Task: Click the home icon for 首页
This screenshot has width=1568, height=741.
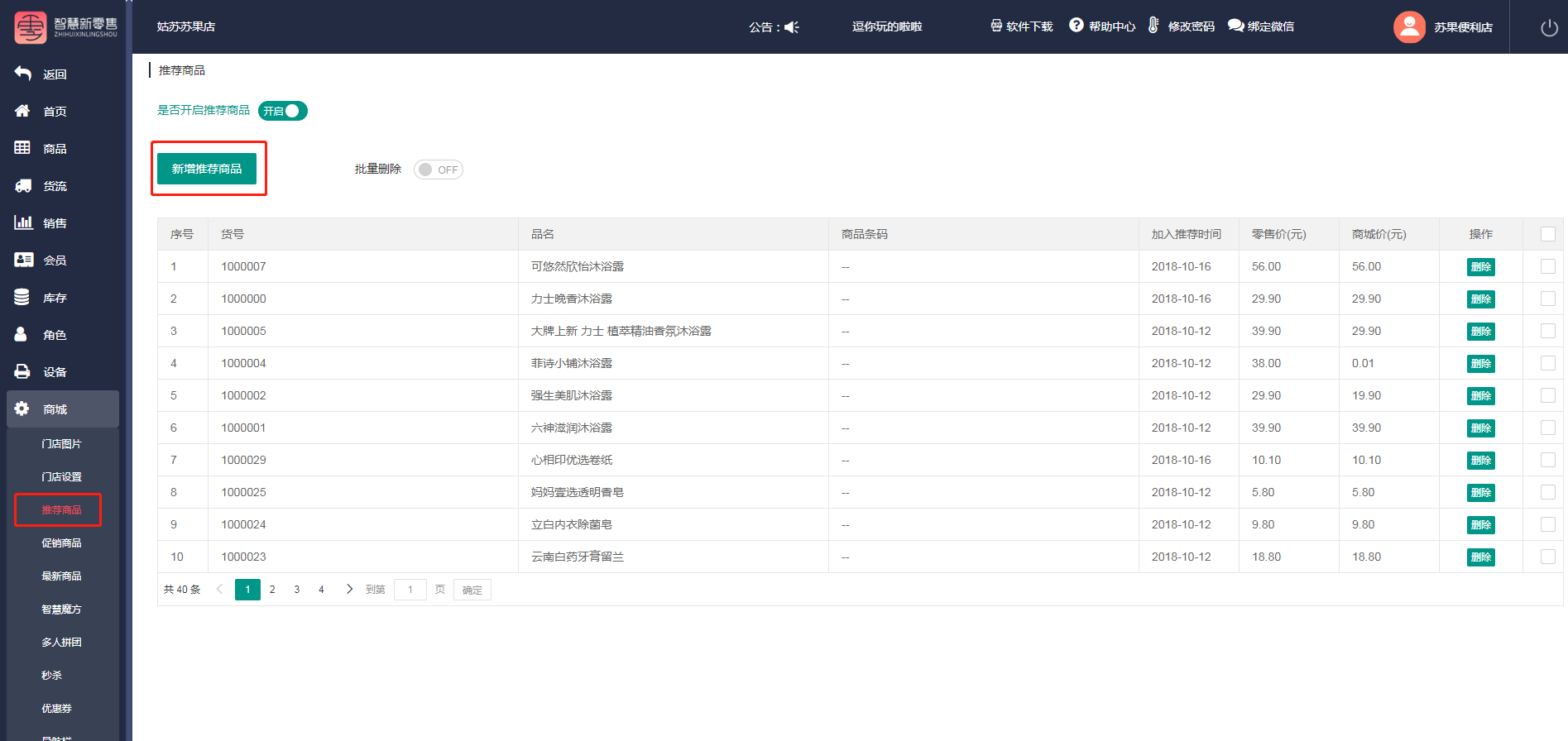Action: point(22,111)
